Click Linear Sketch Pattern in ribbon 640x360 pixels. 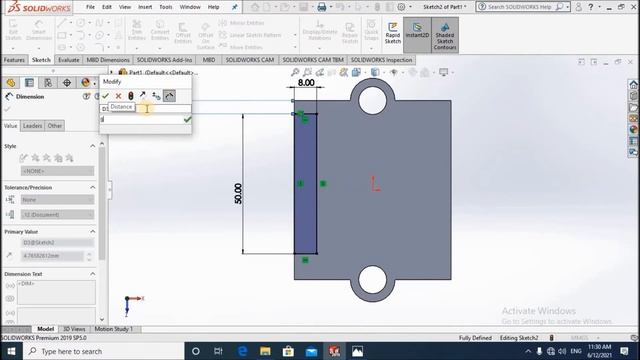click(x=251, y=35)
